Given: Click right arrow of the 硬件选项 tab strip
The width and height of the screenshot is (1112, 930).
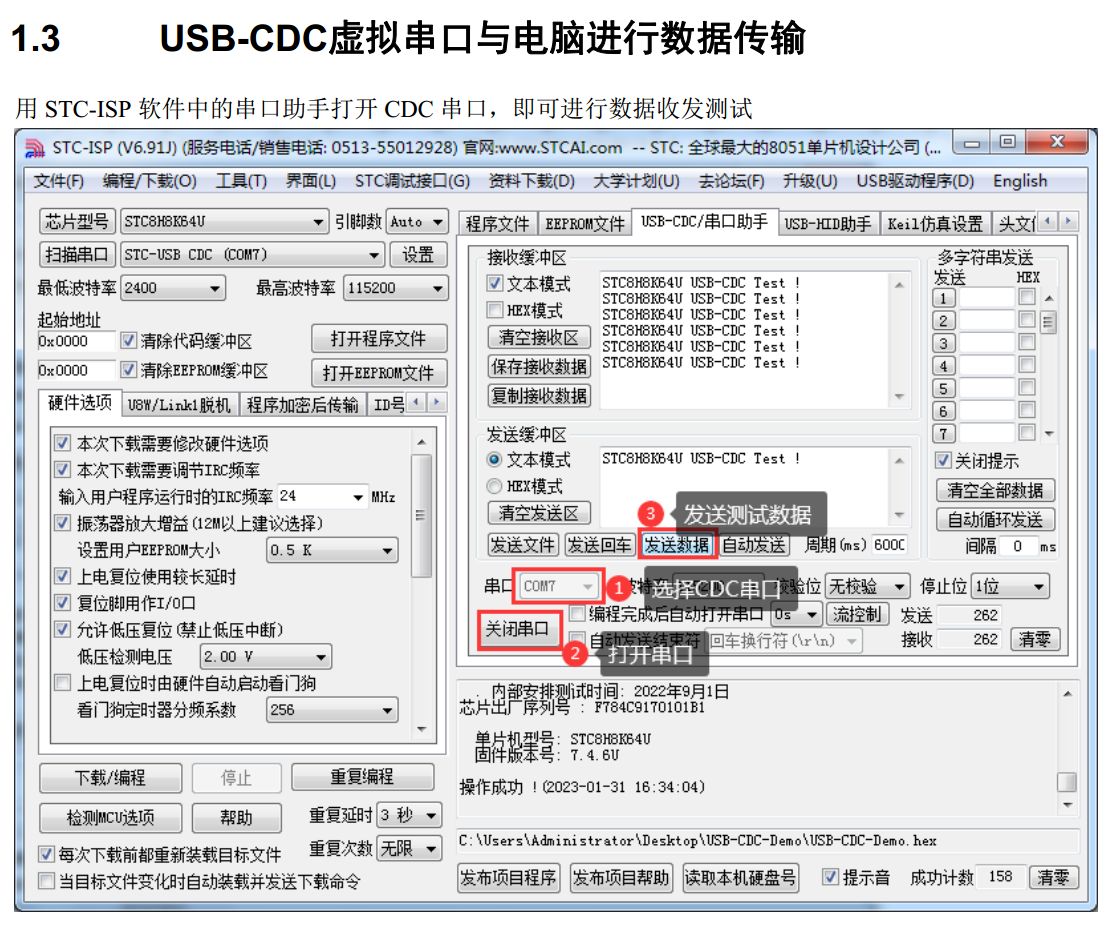Looking at the screenshot, I should (437, 403).
